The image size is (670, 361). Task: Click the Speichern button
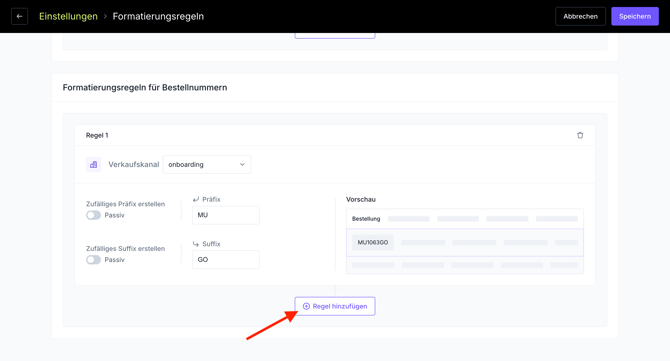(x=635, y=16)
